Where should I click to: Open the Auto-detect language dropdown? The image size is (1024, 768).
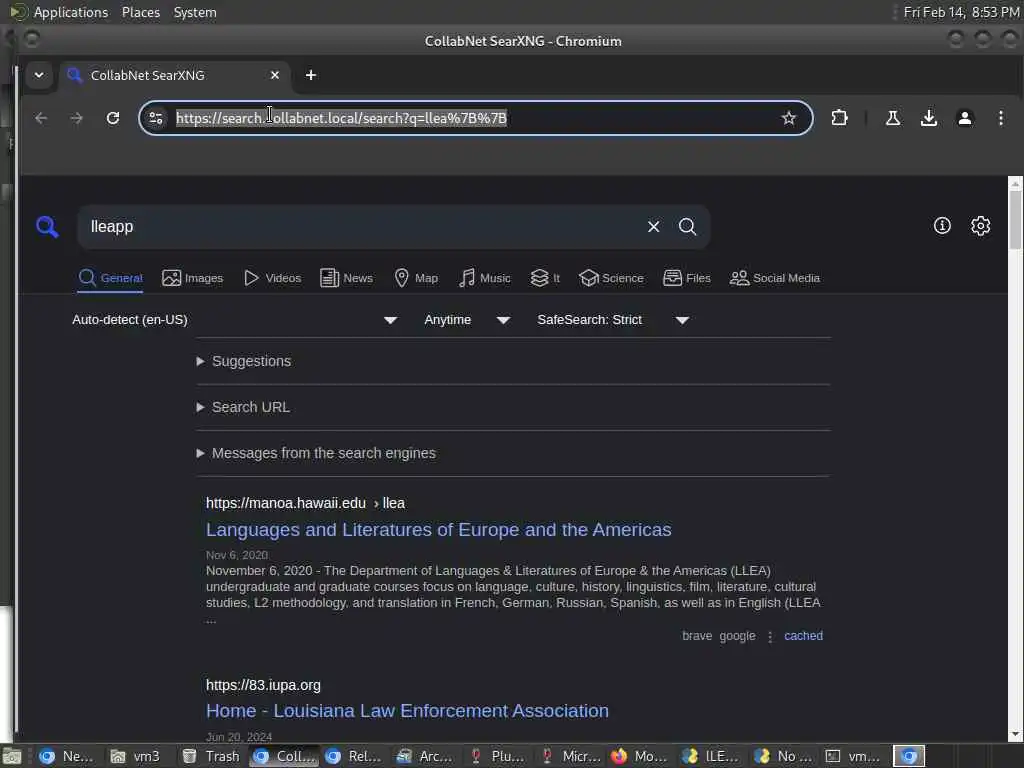234,320
